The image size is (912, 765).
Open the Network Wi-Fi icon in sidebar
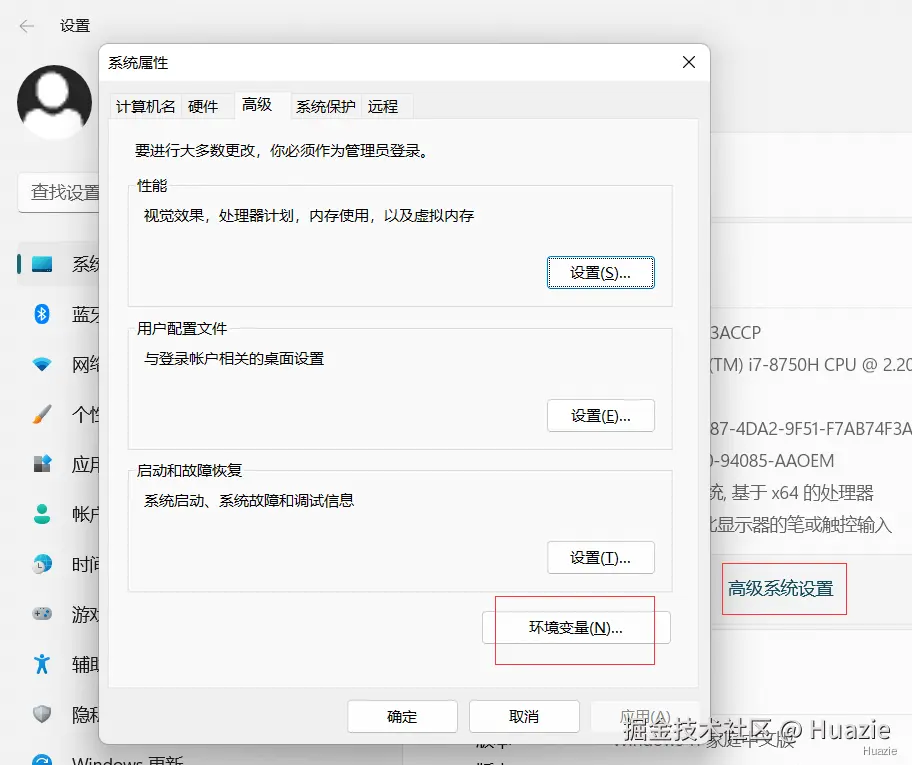point(42,365)
